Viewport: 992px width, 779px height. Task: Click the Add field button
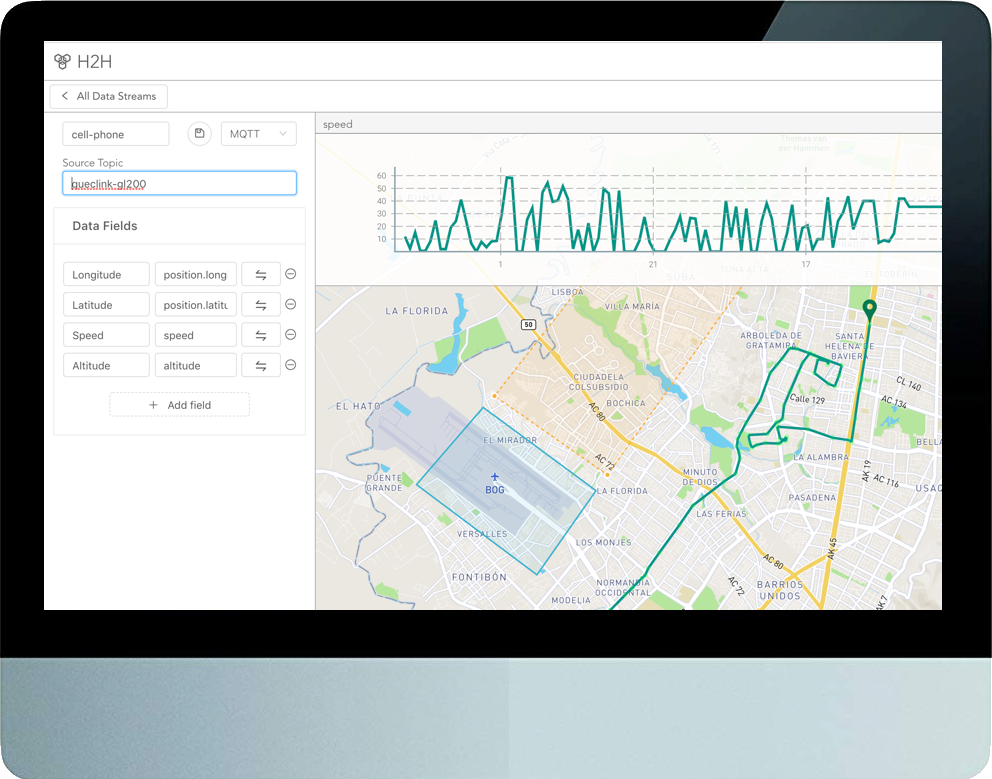pyautogui.click(x=180, y=405)
